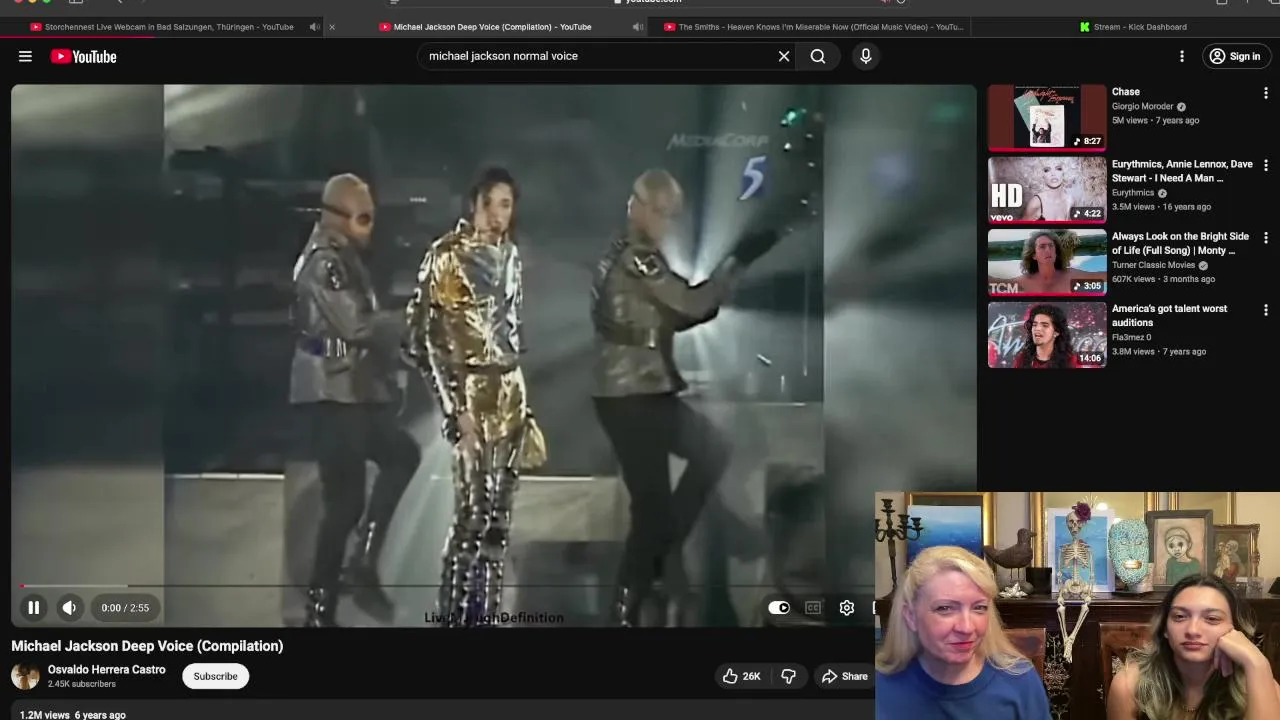The width and height of the screenshot is (1280, 720).
Task: Open options menu for Chase video
Action: (x=1266, y=93)
